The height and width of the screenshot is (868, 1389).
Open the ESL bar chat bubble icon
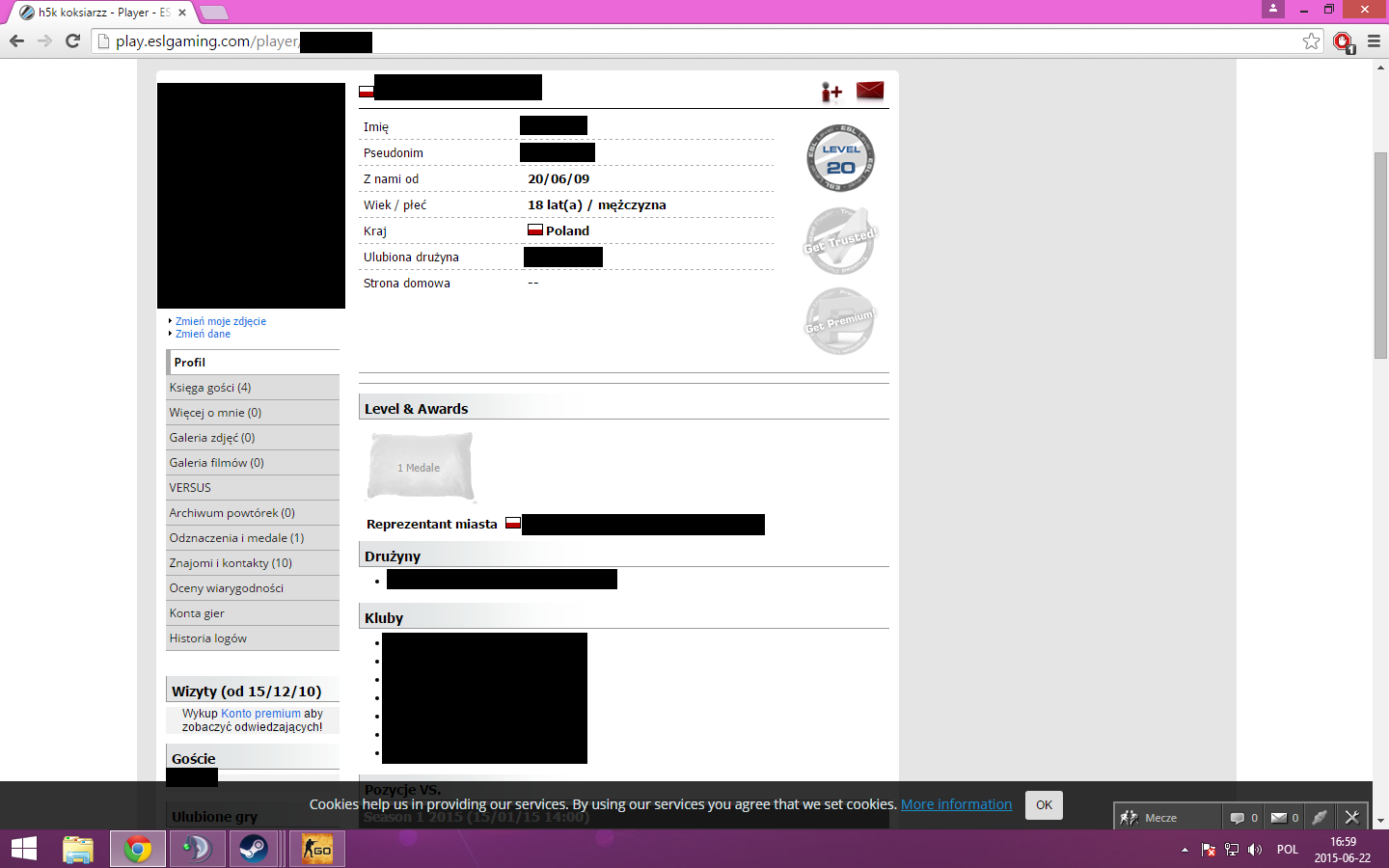click(x=1243, y=817)
